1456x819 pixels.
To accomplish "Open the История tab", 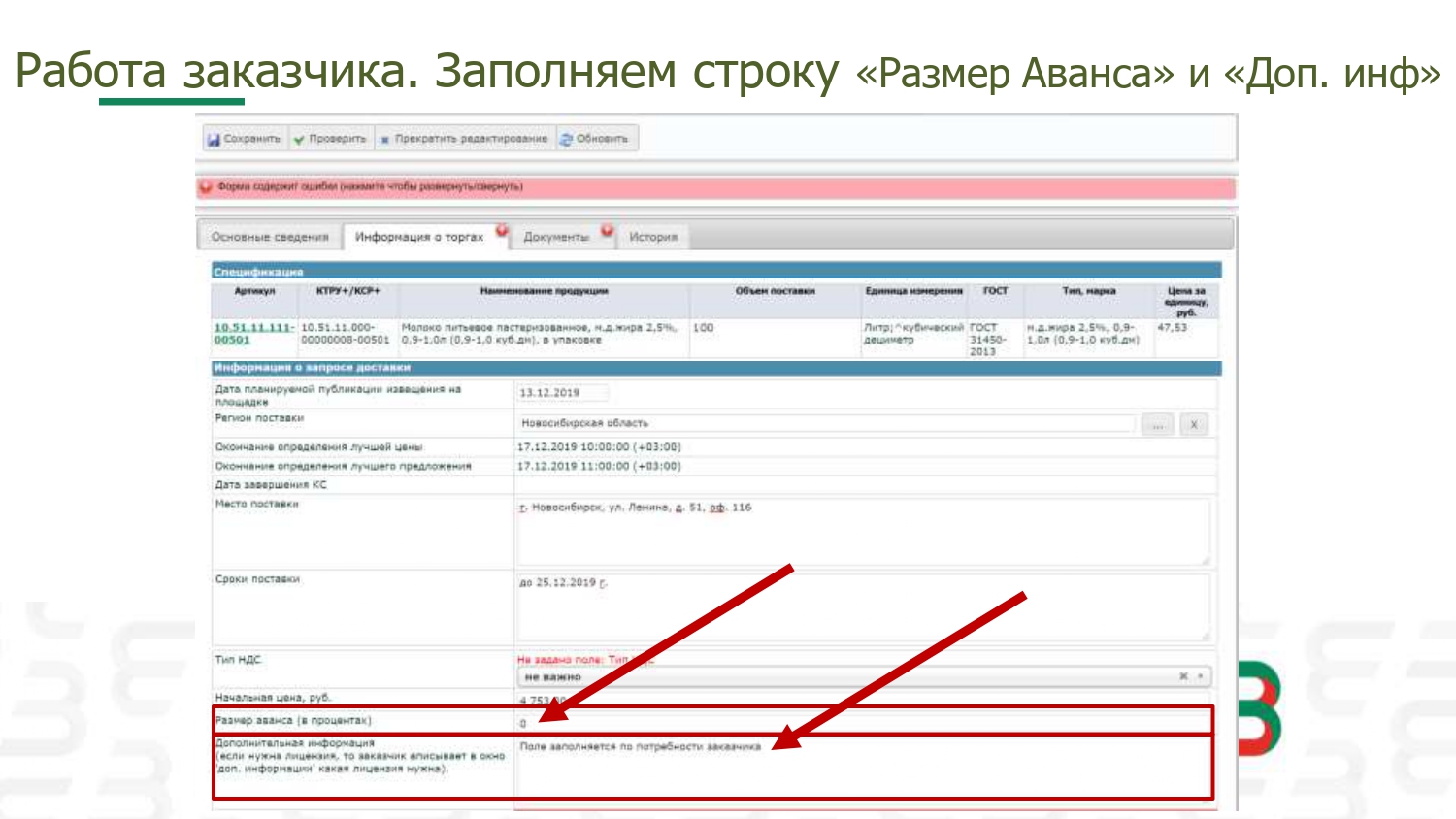I will pos(652,237).
